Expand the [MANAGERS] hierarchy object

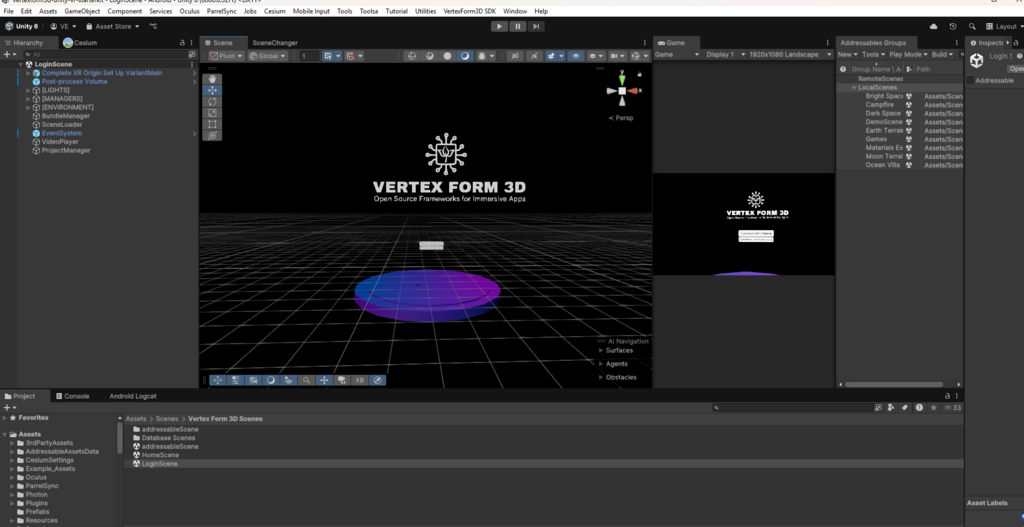coord(28,99)
